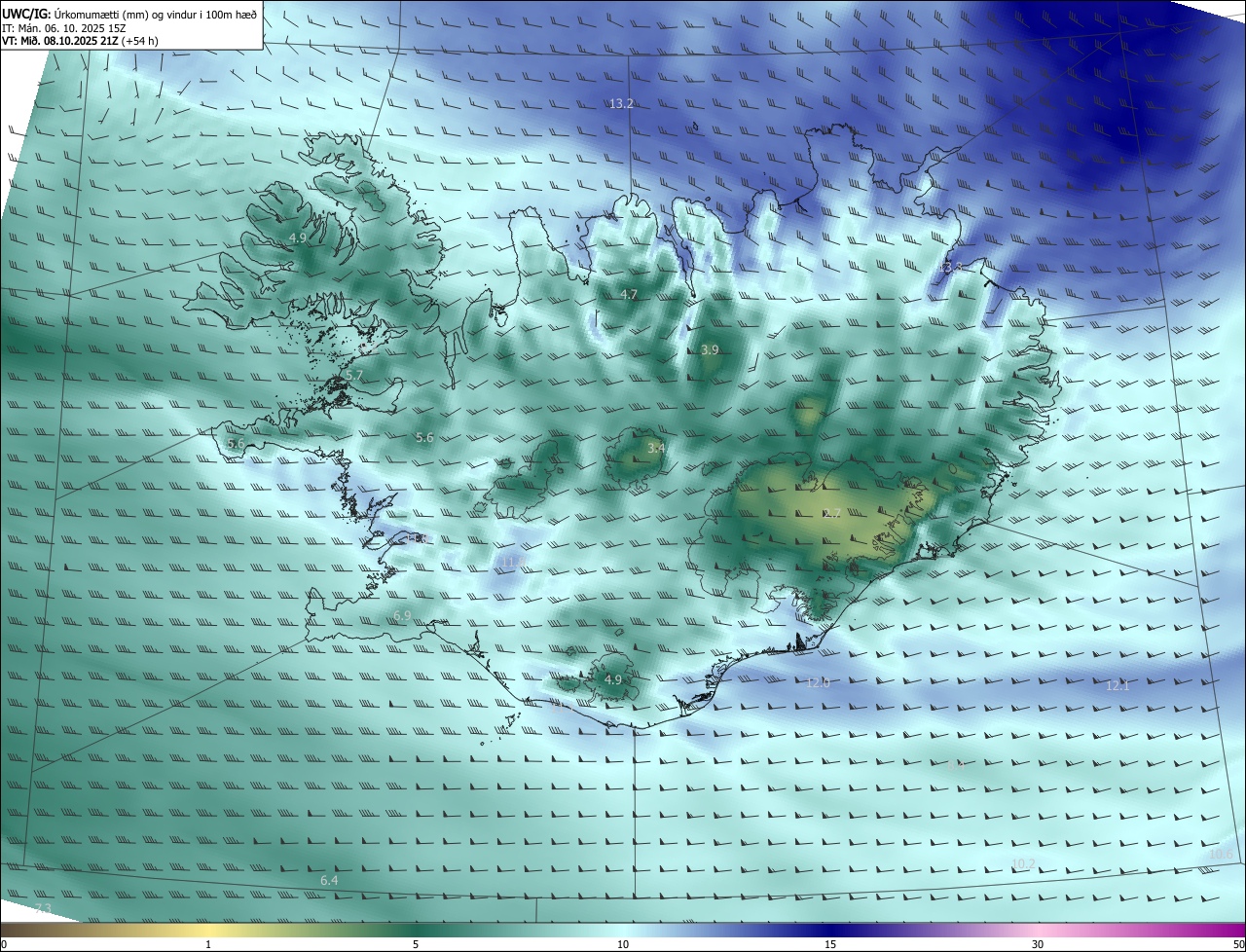Screen dimensions: 1246x952
Task: Click the 15 tick on the color scale
Action: click(830, 944)
